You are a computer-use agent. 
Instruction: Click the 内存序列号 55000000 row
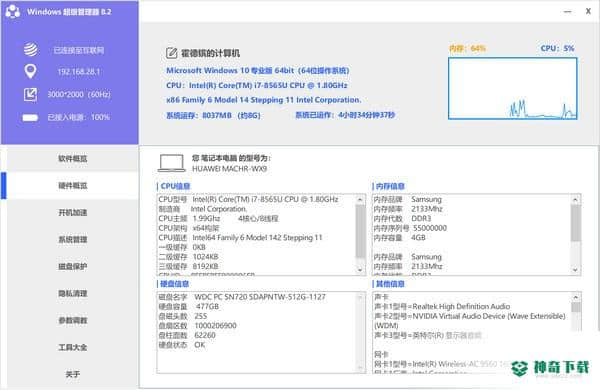(410, 228)
